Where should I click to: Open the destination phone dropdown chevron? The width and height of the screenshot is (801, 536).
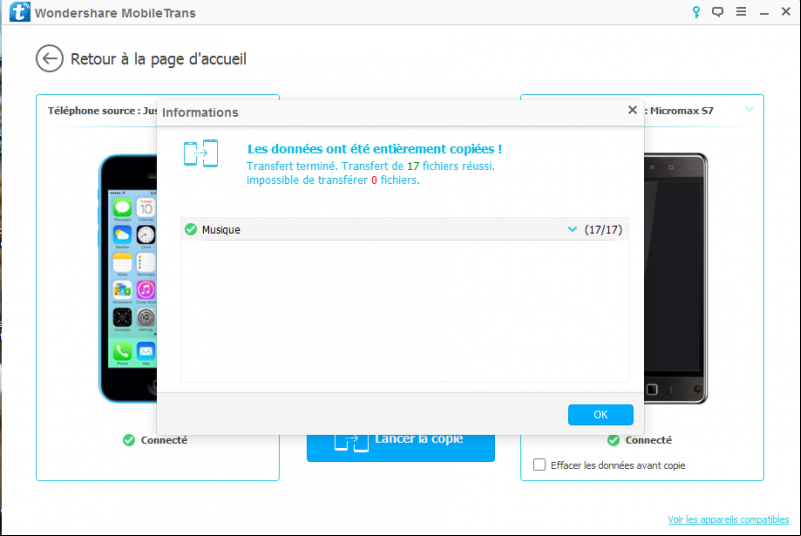pos(749,109)
